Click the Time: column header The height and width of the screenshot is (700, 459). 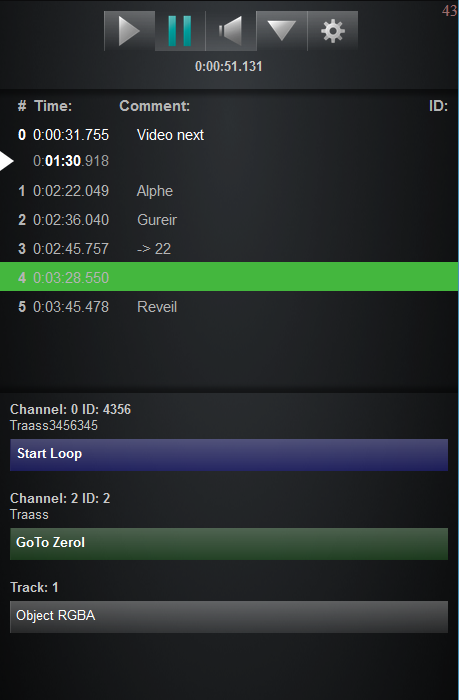point(53,106)
